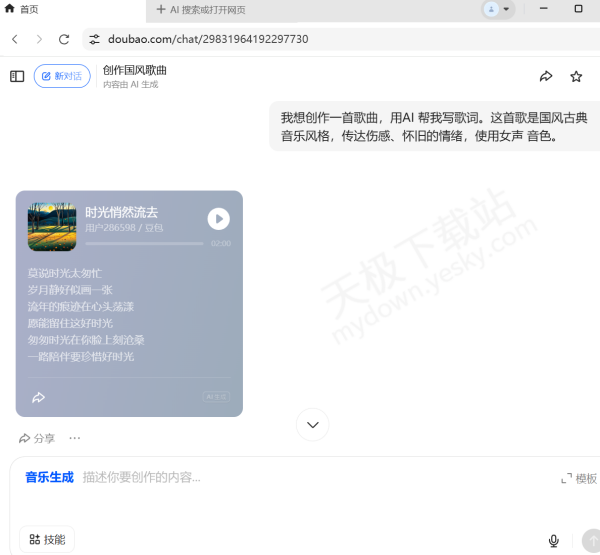Screen dimensions: 600x555
Task: Focus the 音乐生成 description input field
Action: click(300, 478)
